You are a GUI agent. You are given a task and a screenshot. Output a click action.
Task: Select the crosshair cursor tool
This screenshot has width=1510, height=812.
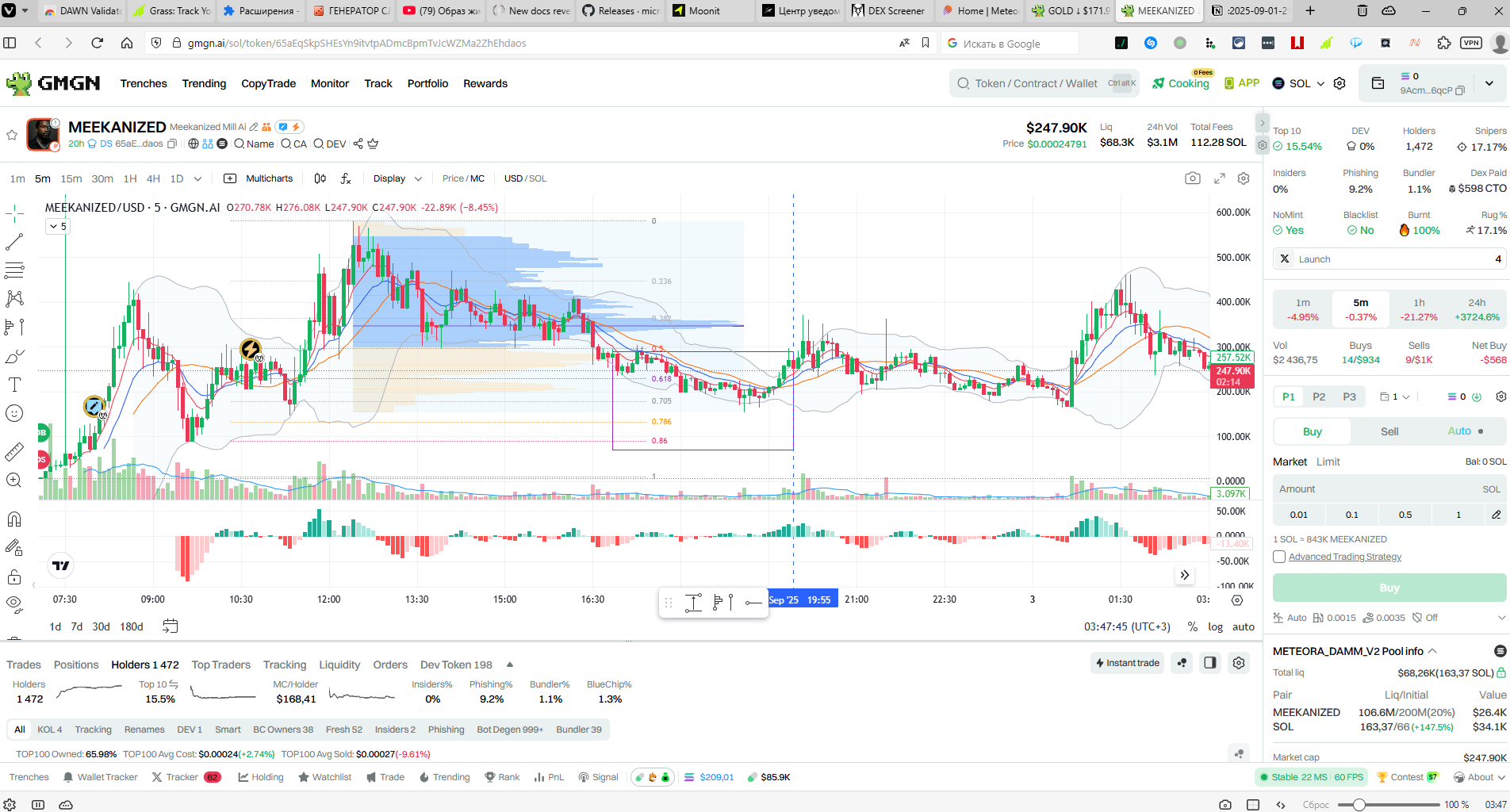[14, 213]
